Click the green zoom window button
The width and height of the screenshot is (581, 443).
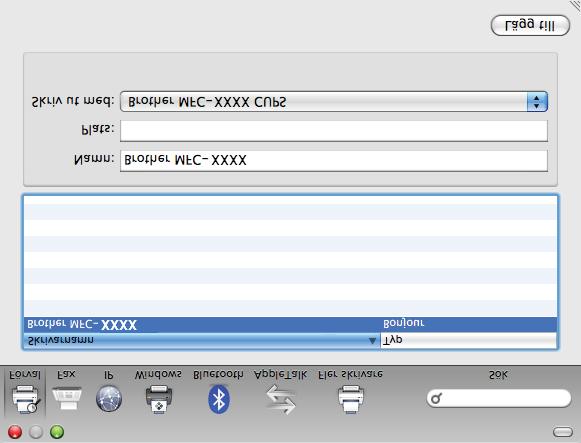57,432
